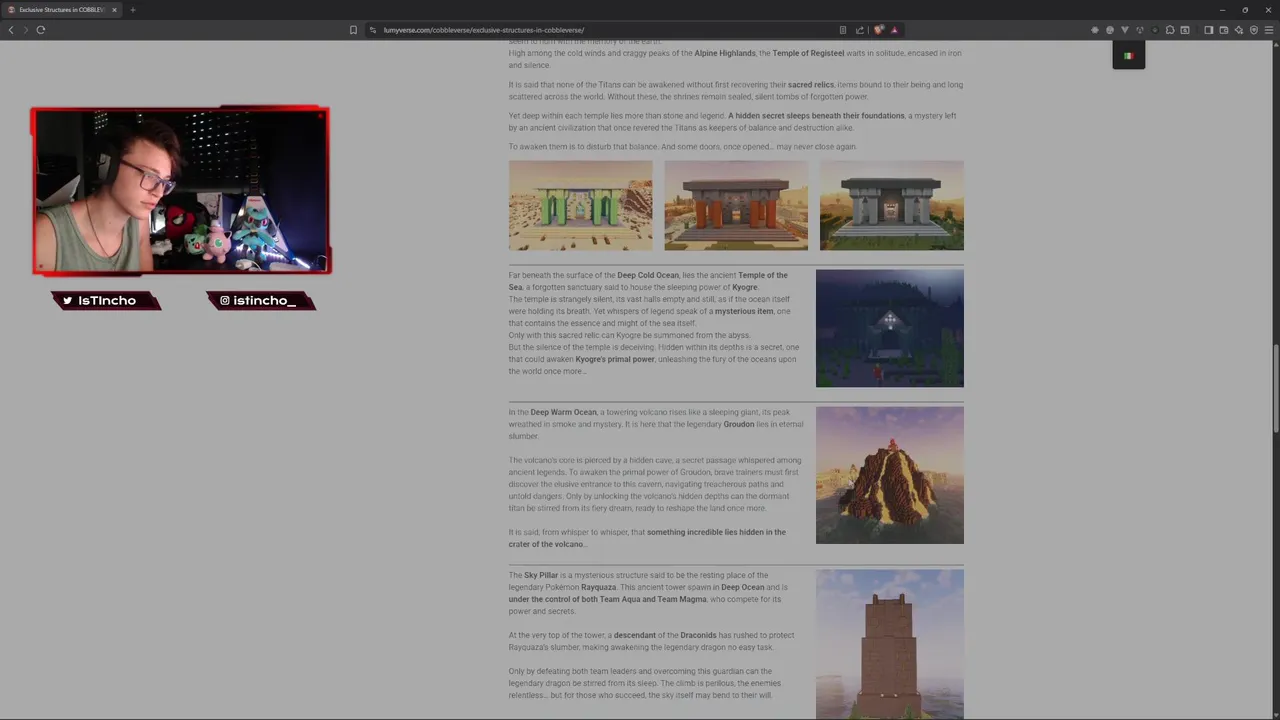This screenshot has height=720, width=1280.
Task: Go back with the browser back arrow
Action: click(x=11, y=30)
